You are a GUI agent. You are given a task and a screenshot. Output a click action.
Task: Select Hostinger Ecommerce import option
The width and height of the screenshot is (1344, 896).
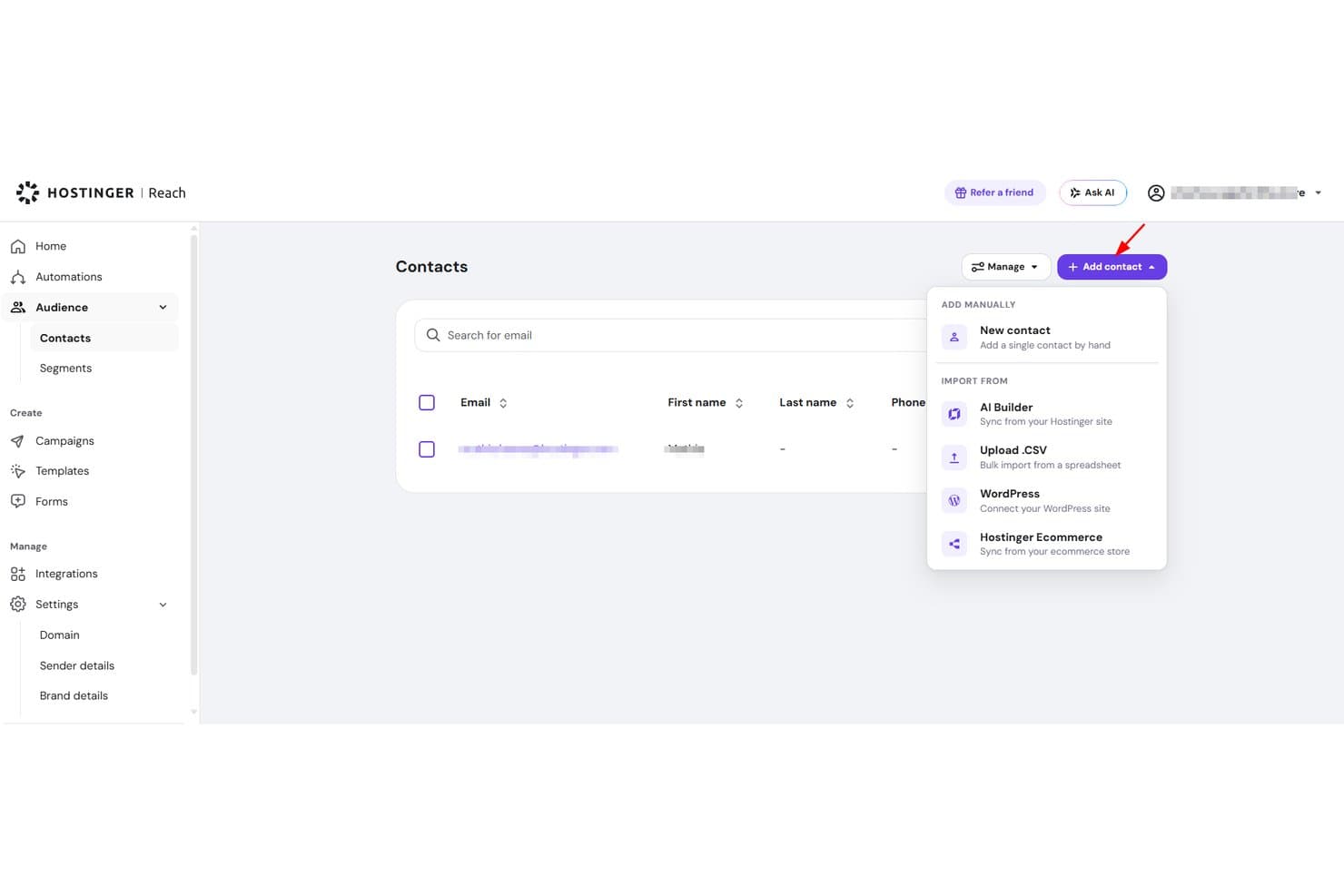[x=1046, y=544]
